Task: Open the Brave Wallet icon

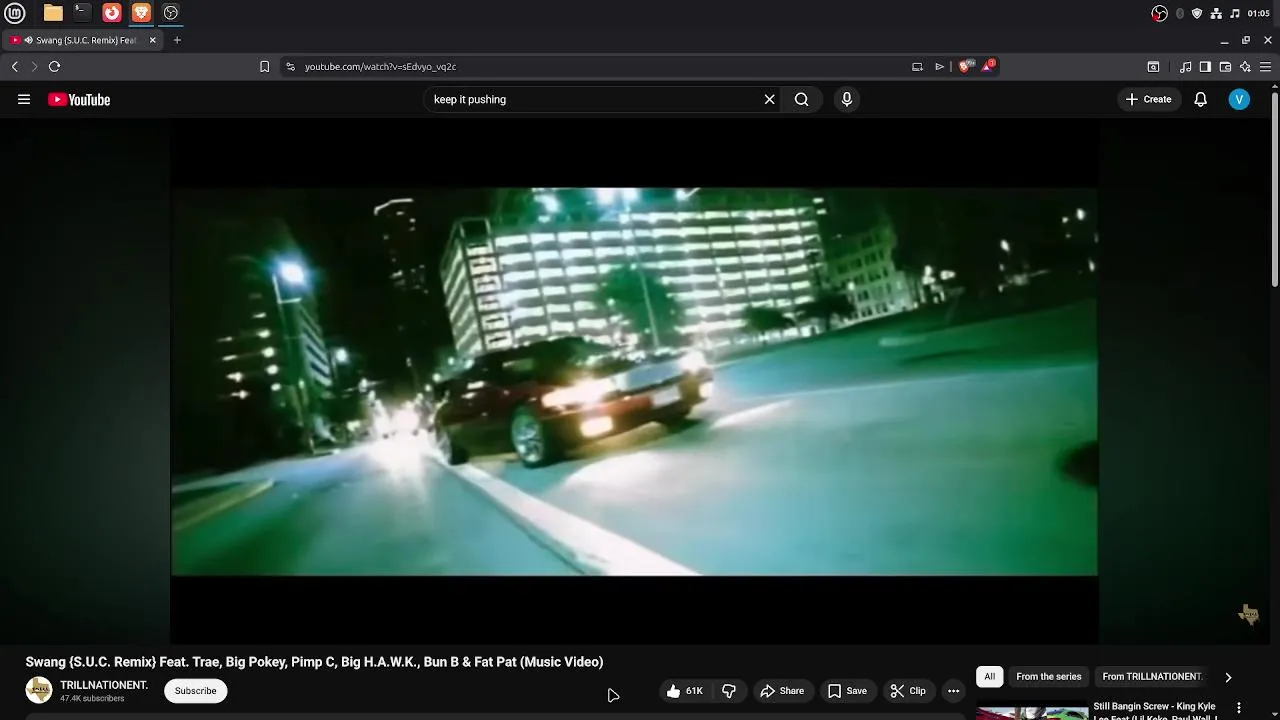Action: coord(1225,67)
